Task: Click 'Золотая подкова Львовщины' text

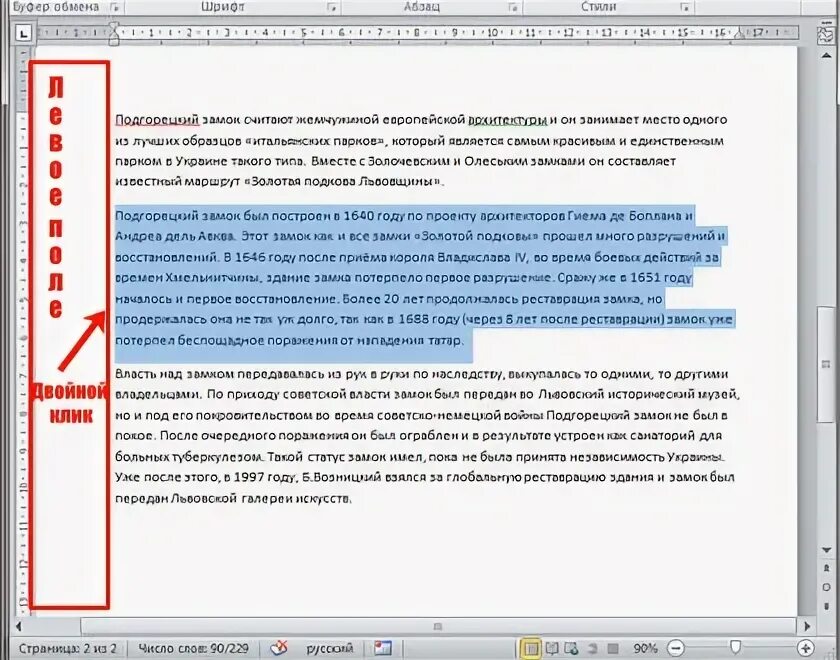Action: coord(342,182)
